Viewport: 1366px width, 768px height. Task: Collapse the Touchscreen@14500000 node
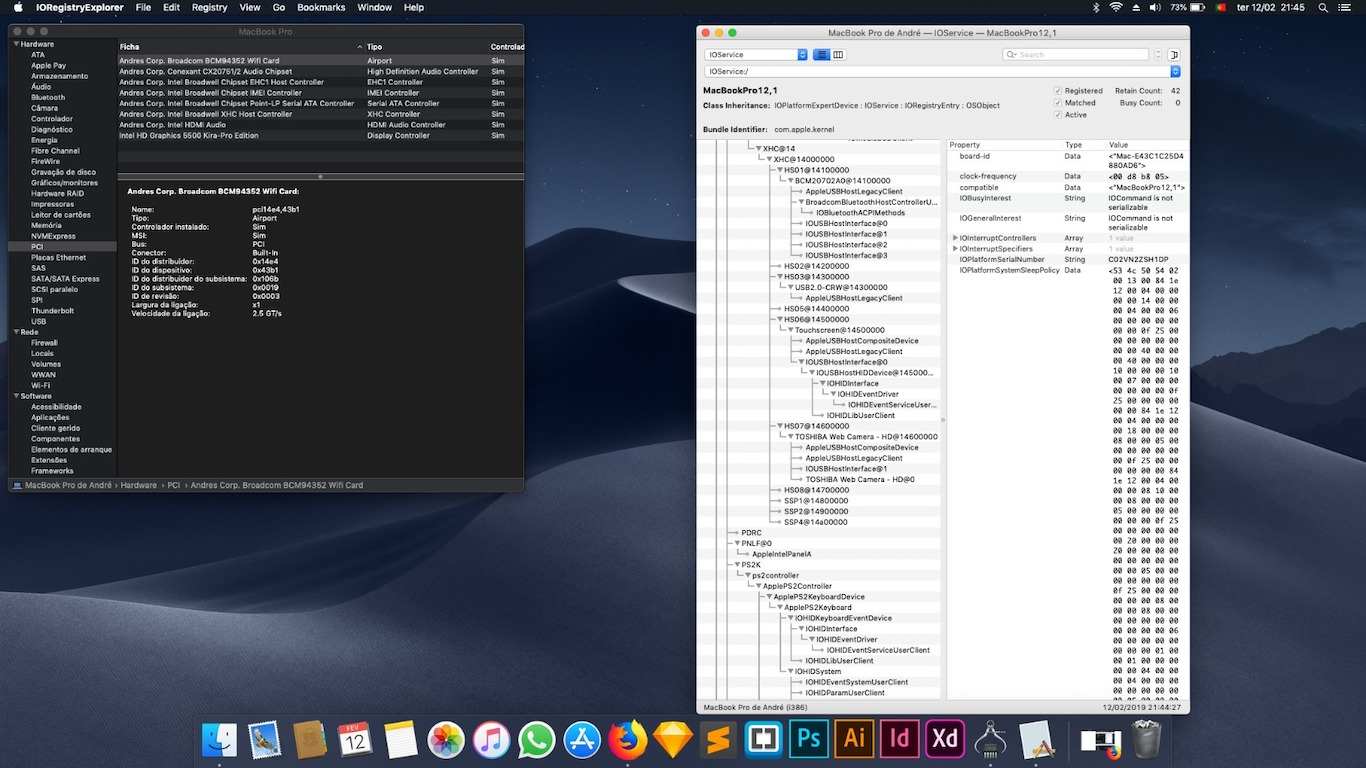click(x=790, y=330)
